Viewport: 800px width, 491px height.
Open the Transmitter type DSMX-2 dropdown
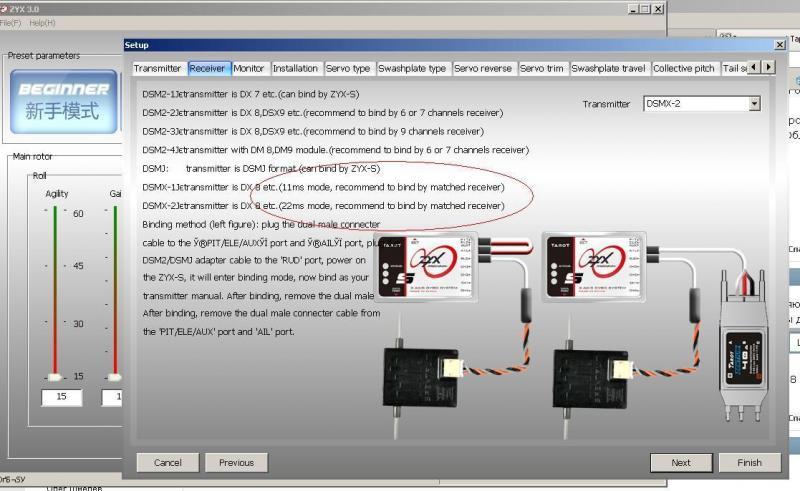tap(754, 103)
